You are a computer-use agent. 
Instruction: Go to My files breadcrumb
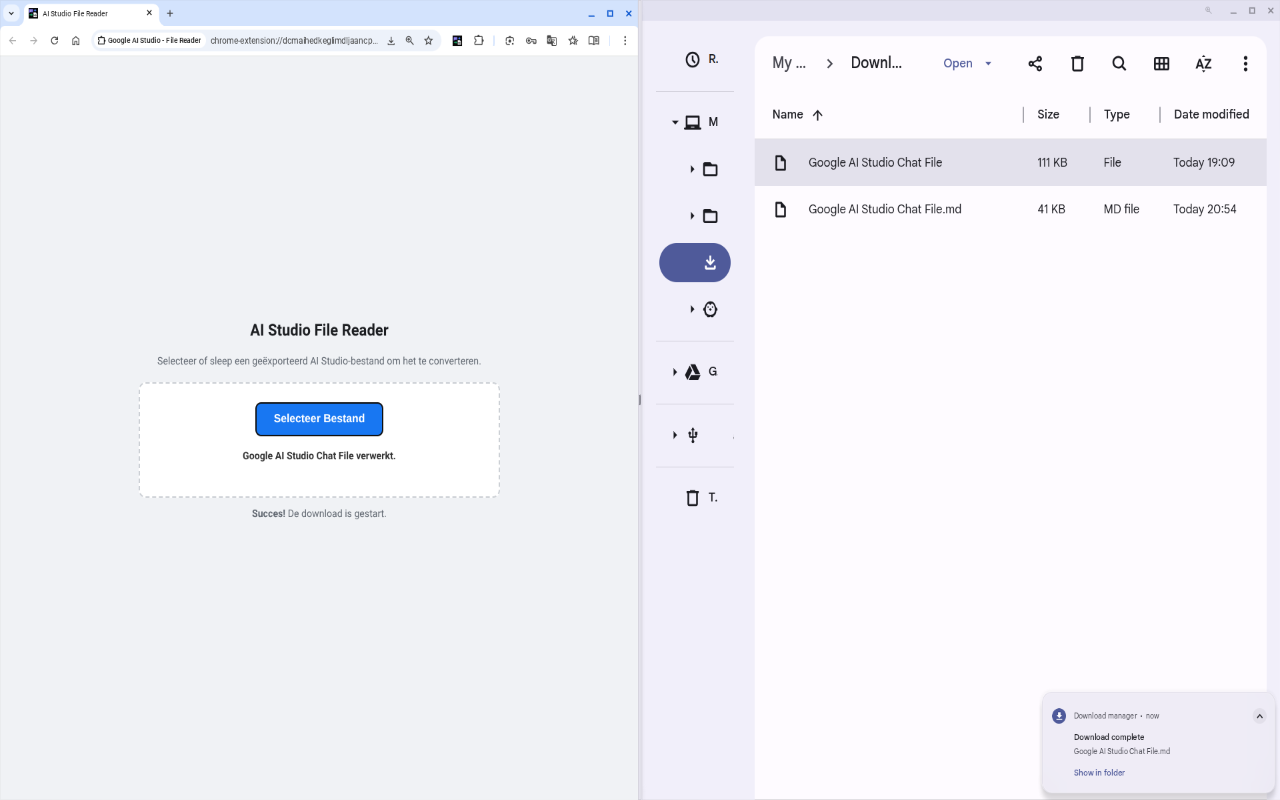coord(789,63)
